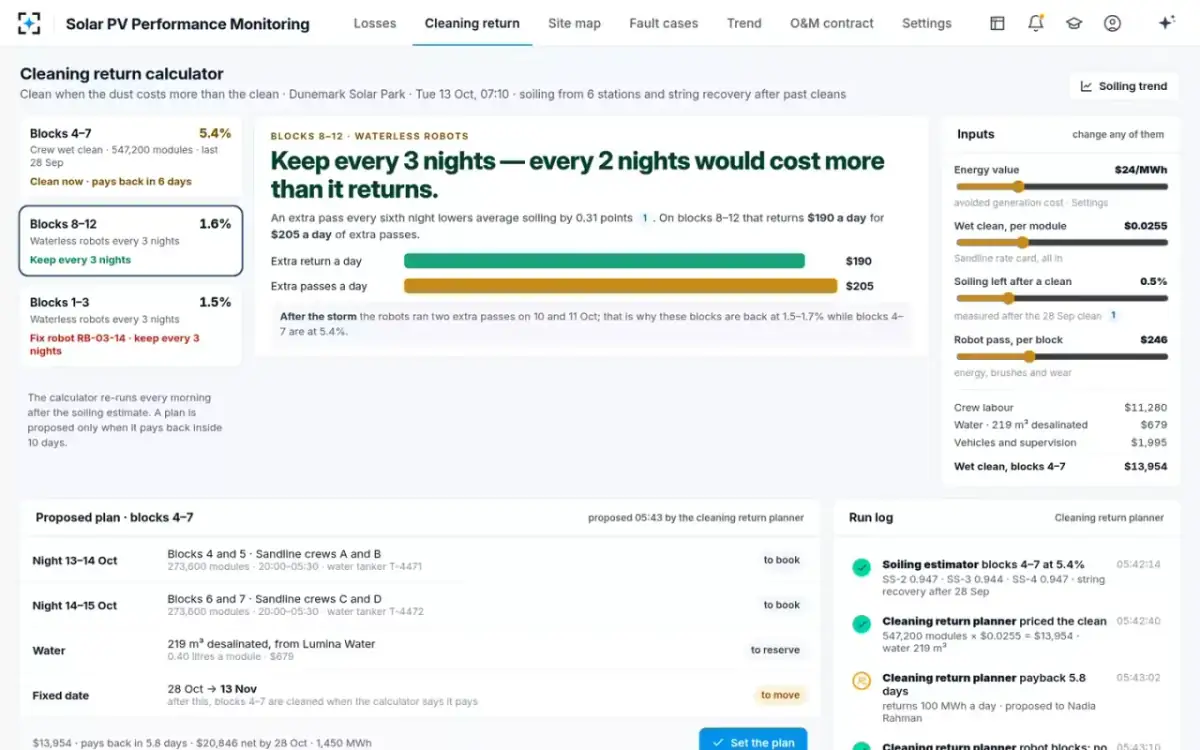The image size is (1200, 750).
Task: Select the Blocks 4–7 card
Action: pos(130,157)
